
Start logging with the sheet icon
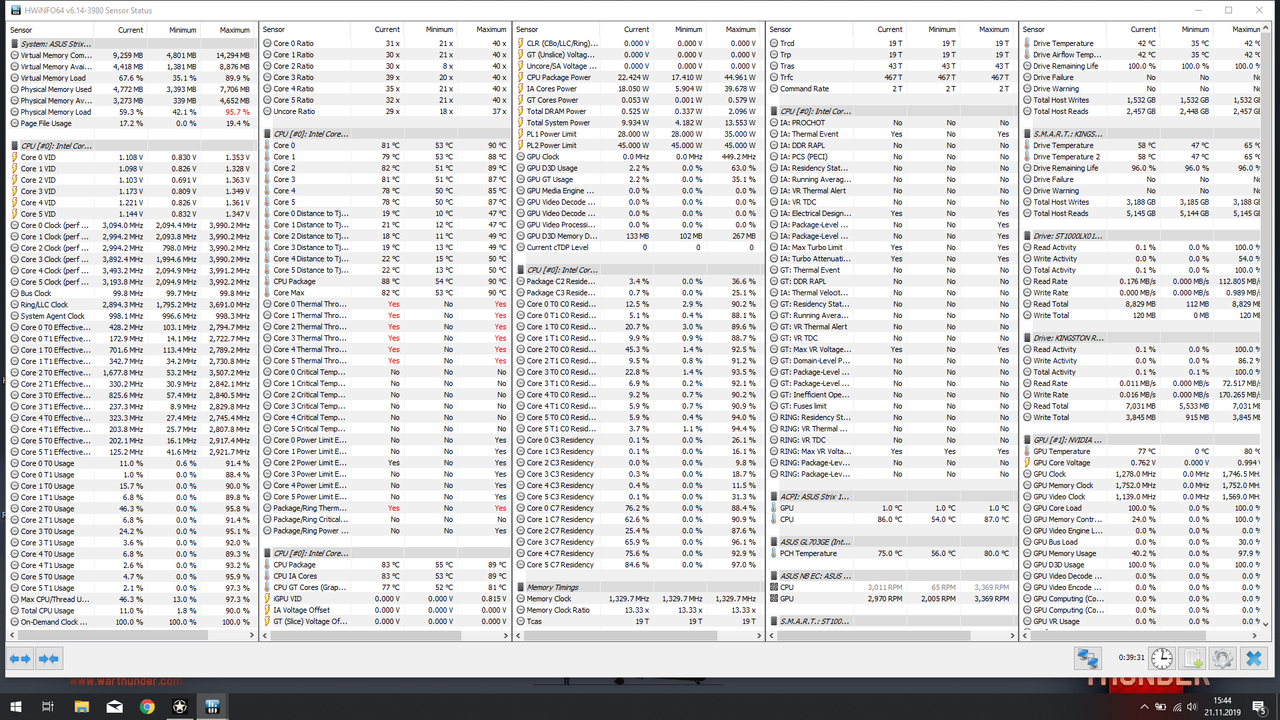tap(1192, 658)
